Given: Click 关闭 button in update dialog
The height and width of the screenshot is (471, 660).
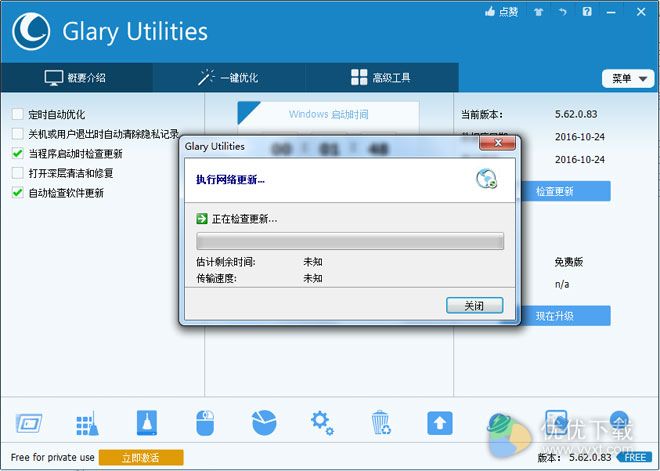Looking at the screenshot, I should click(474, 306).
